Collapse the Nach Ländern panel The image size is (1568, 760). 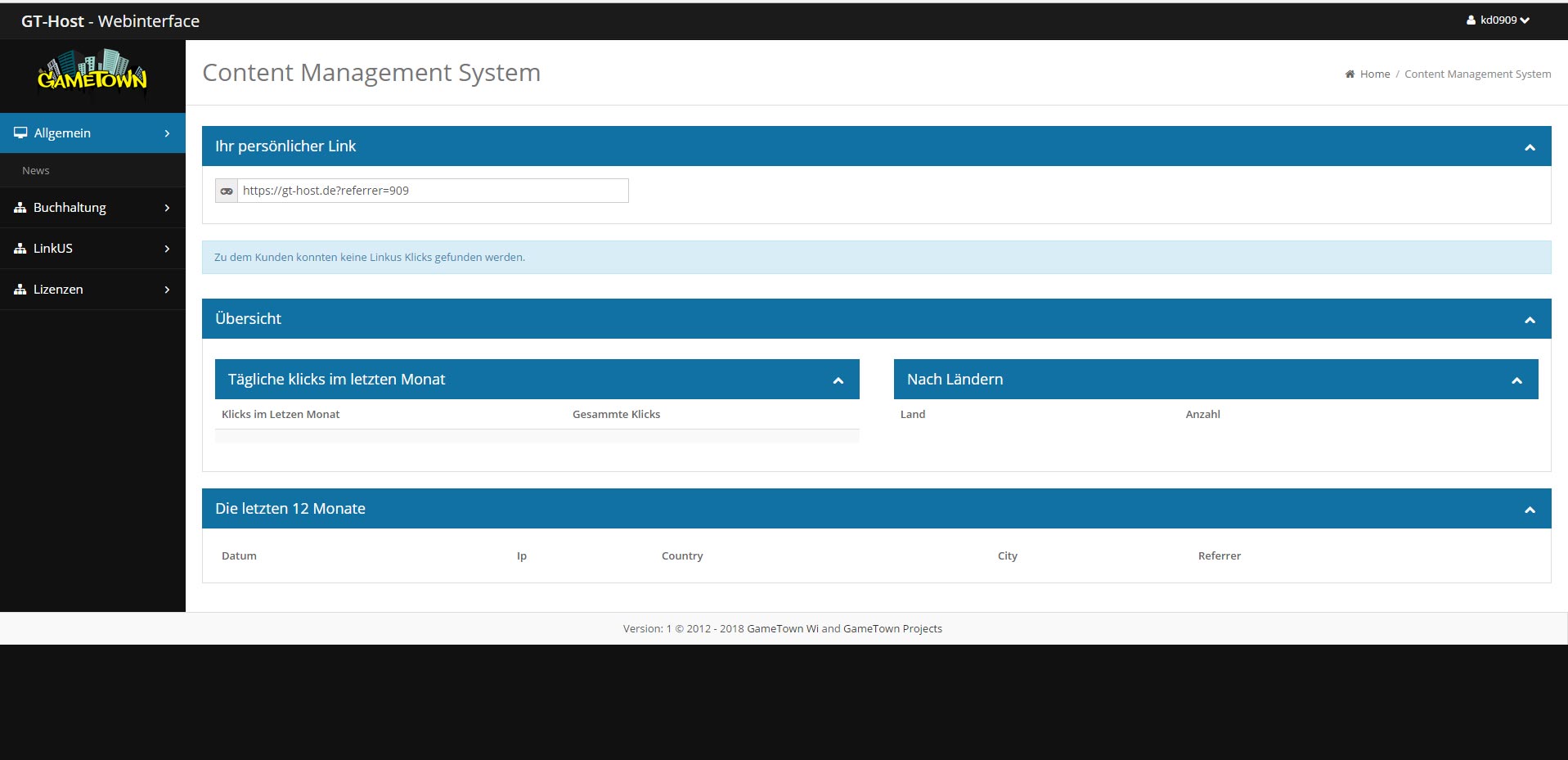1516,380
